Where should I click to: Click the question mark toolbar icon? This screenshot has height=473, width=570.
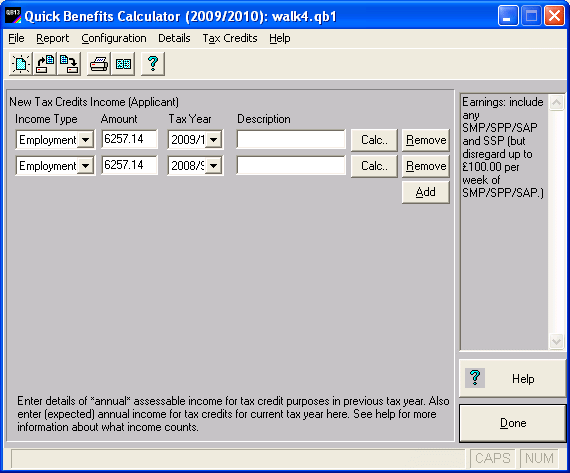click(x=153, y=64)
